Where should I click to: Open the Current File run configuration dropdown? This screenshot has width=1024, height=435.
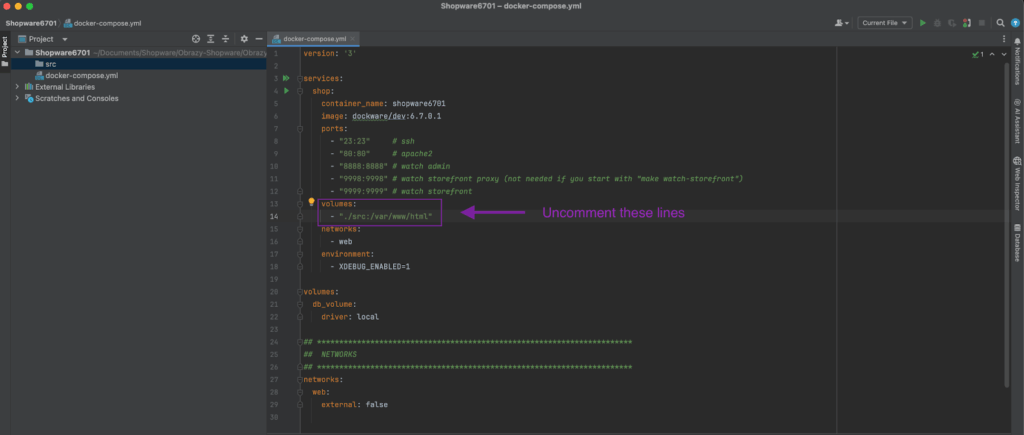pyautogui.click(x=884, y=23)
